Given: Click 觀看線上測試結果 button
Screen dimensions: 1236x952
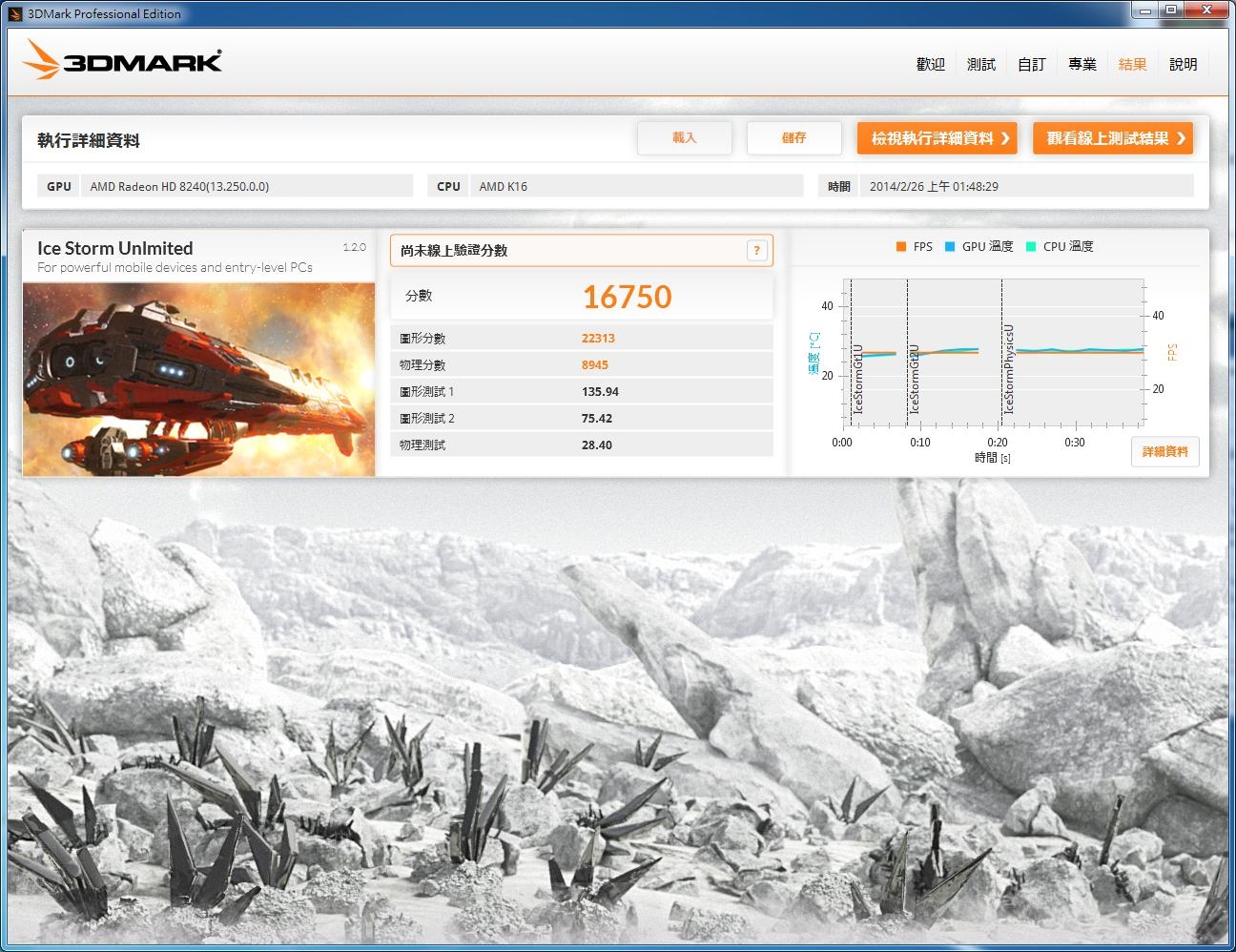Looking at the screenshot, I should click(1113, 138).
